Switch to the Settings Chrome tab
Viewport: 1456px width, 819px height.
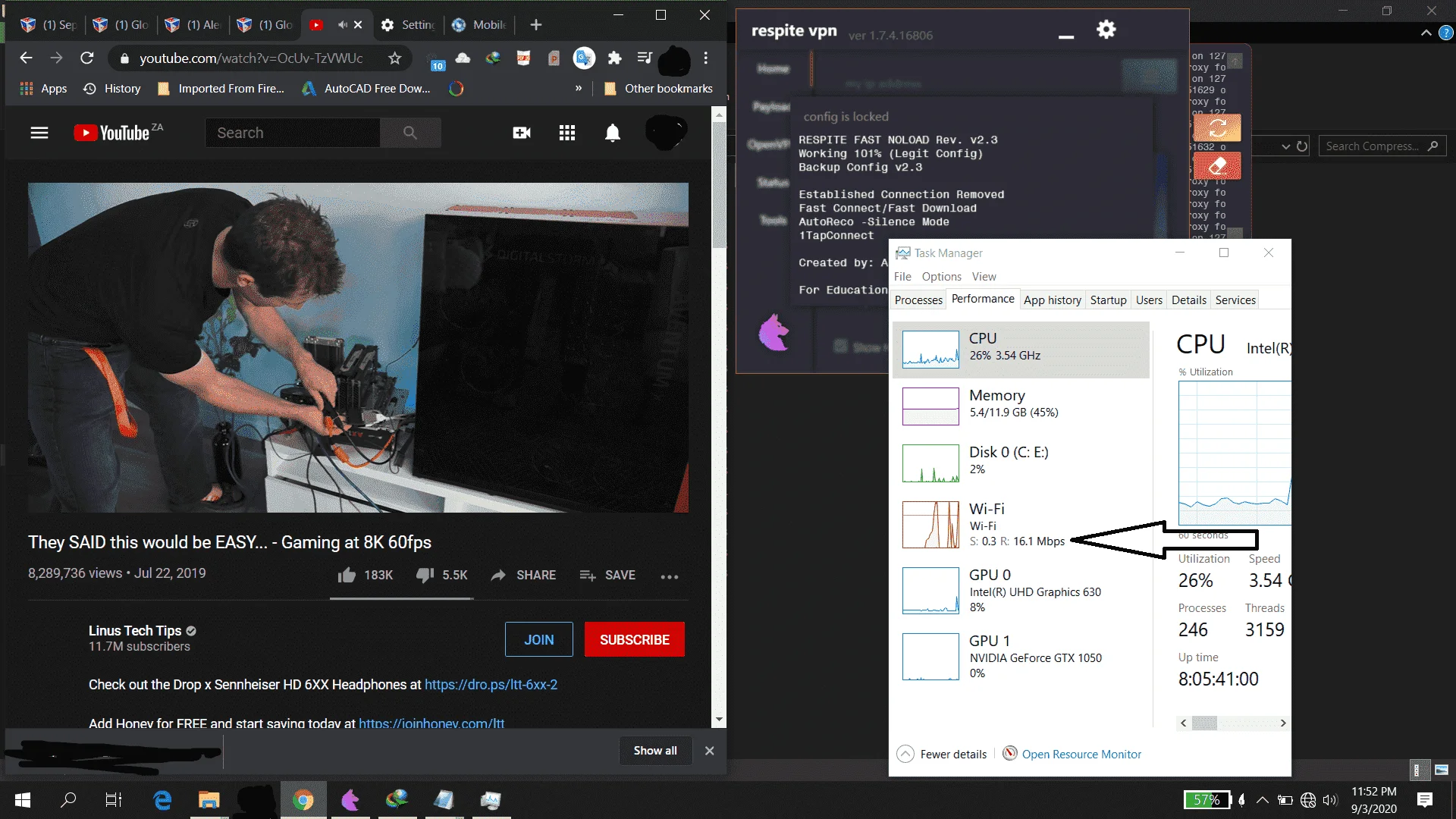(408, 24)
